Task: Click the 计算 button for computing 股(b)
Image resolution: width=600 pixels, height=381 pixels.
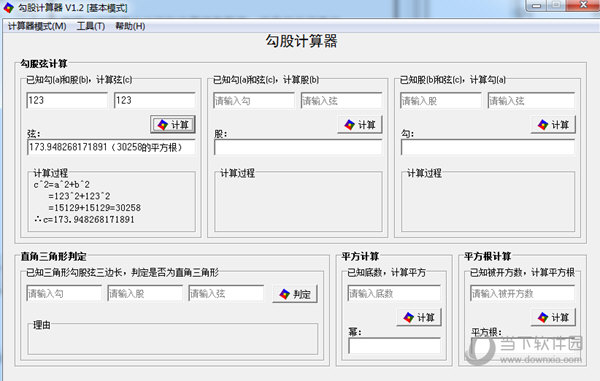Action: pos(360,125)
